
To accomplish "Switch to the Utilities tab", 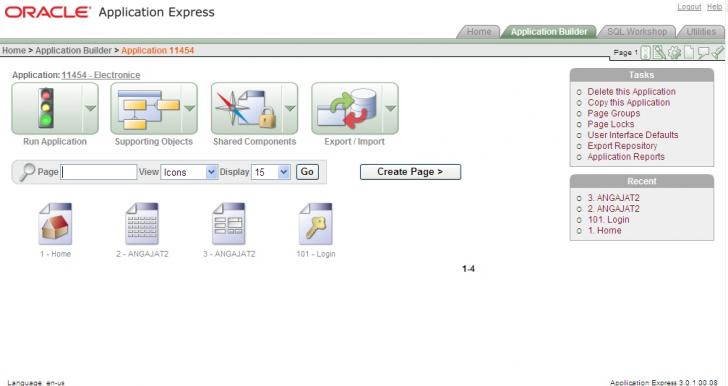I will (701, 32).
